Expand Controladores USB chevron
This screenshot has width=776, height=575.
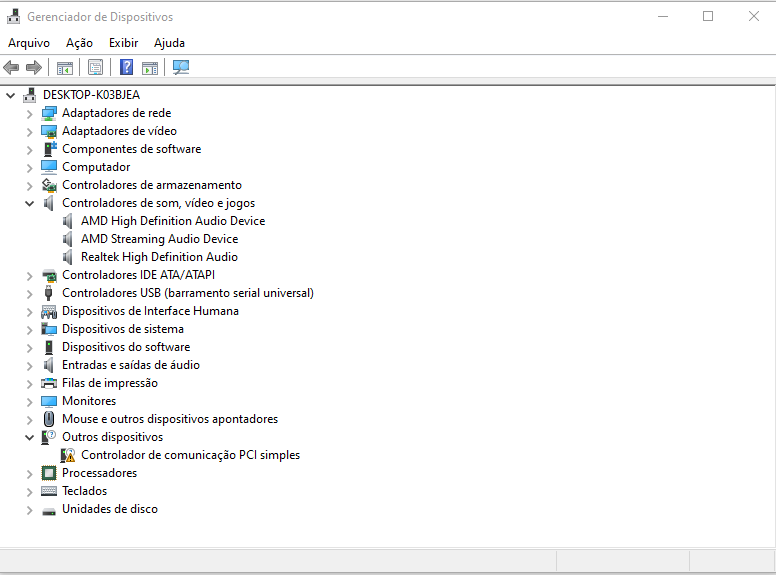[x=30, y=294]
